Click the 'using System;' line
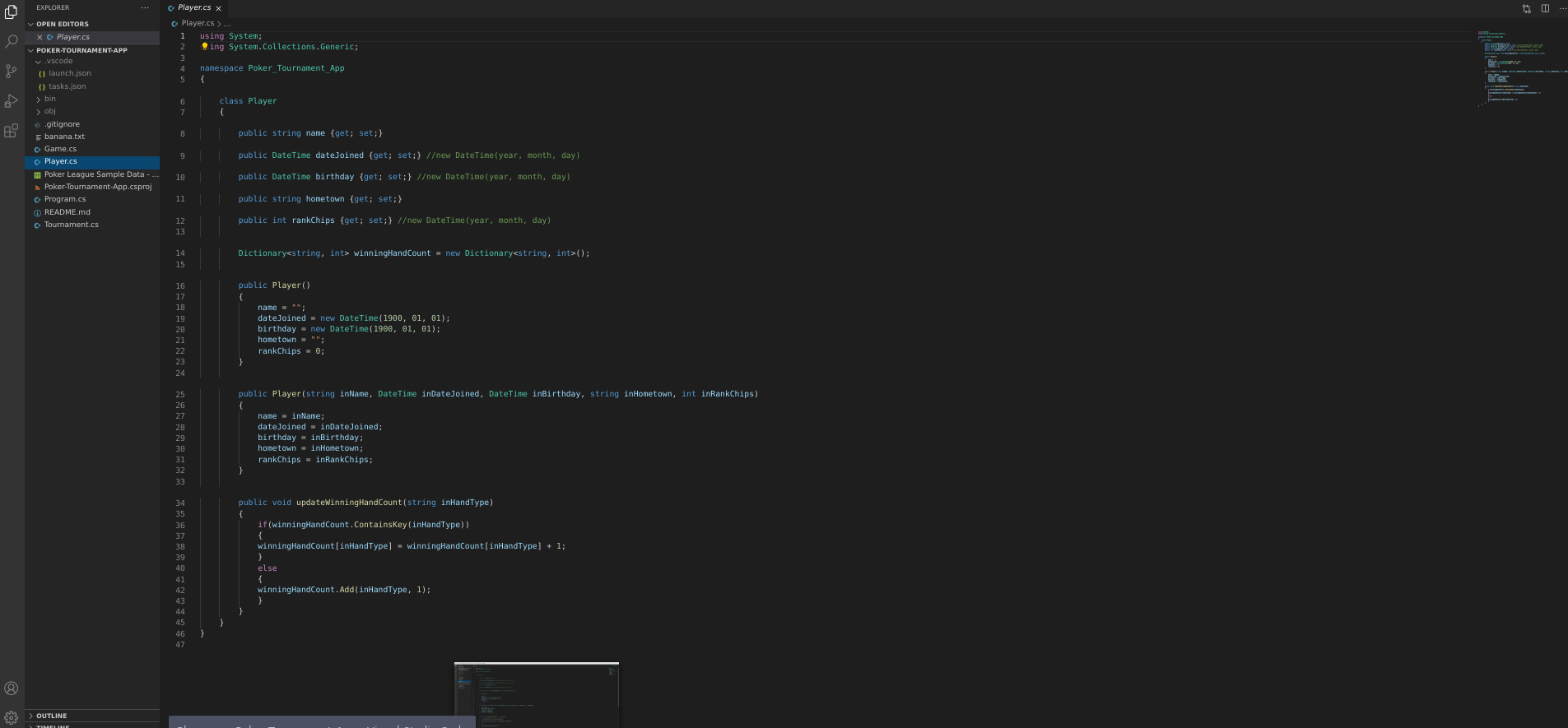Viewport: 1568px width, 728px height. coord(231,36)
